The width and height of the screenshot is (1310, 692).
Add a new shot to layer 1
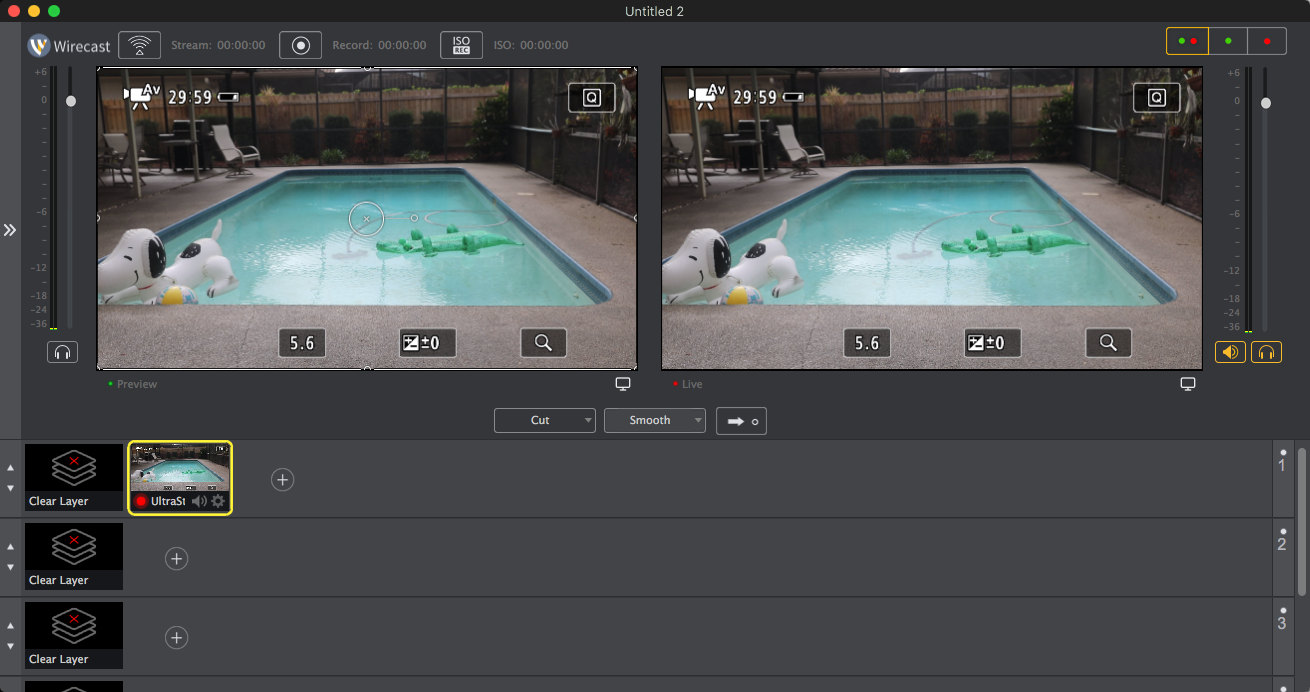283,480
